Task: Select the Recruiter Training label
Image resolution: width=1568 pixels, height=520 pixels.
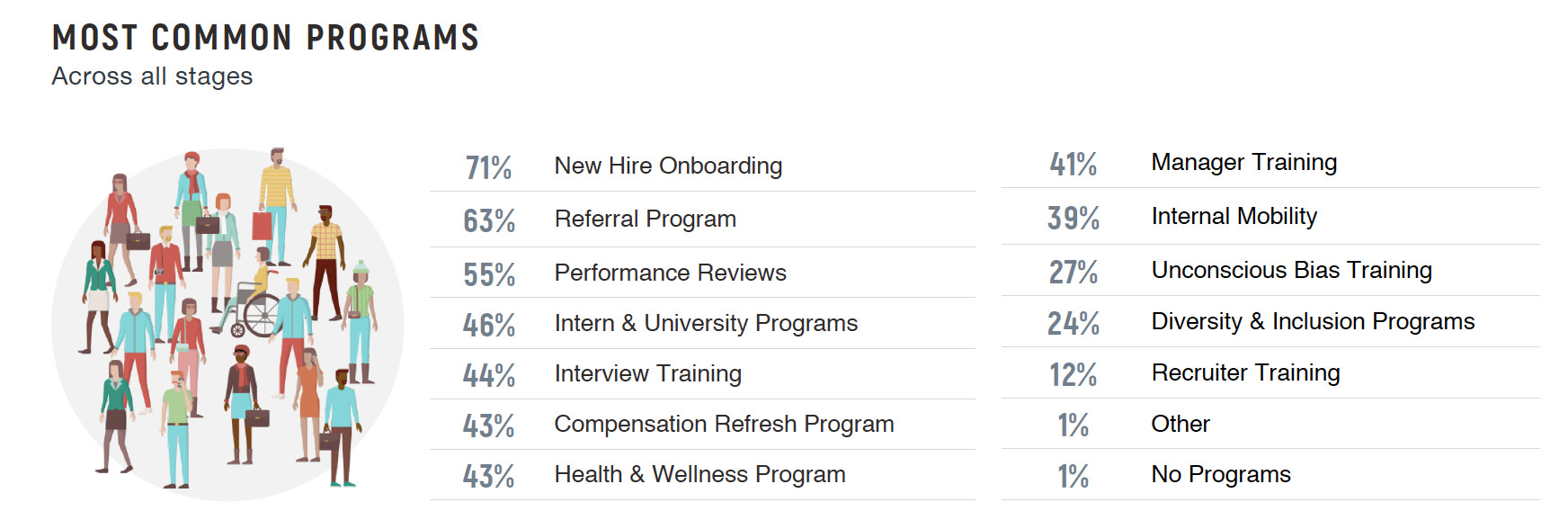Action: (x=1245, y=372)
